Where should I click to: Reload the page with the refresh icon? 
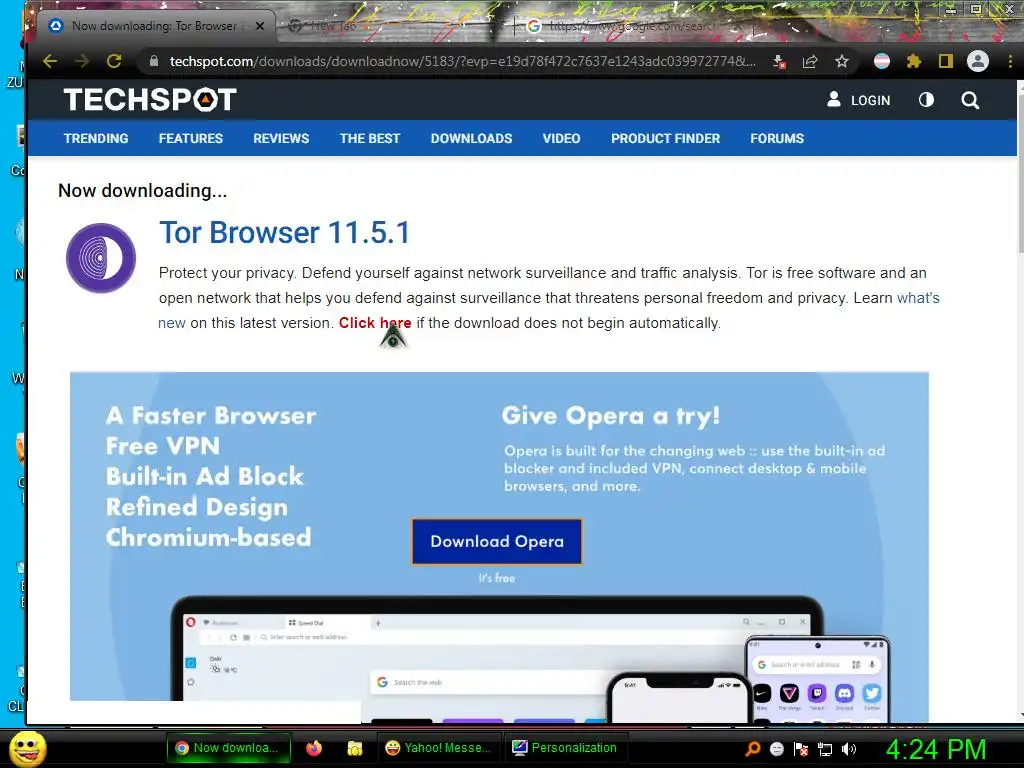pyautogui.click(x=114, y=61)
